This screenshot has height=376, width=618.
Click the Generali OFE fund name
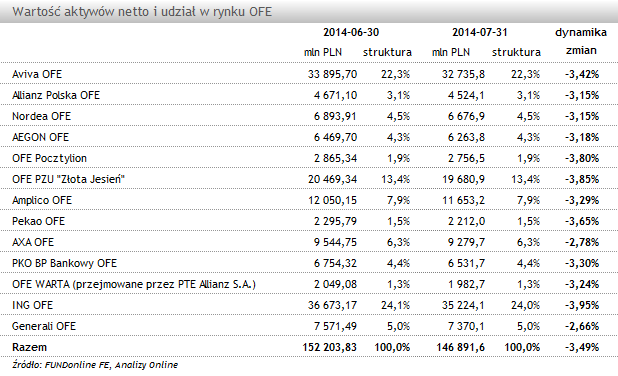coord(44,326)
